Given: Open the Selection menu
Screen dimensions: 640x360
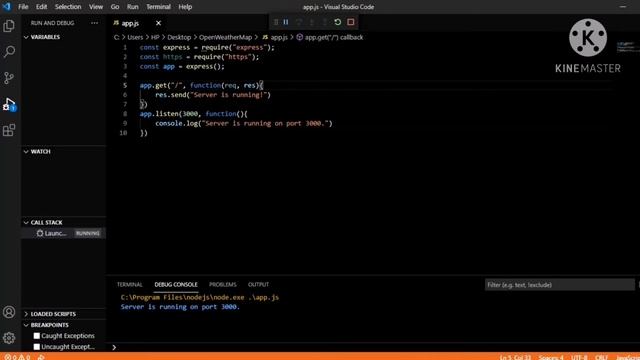Looking at the screenshot, I should (x=68, y=7).
